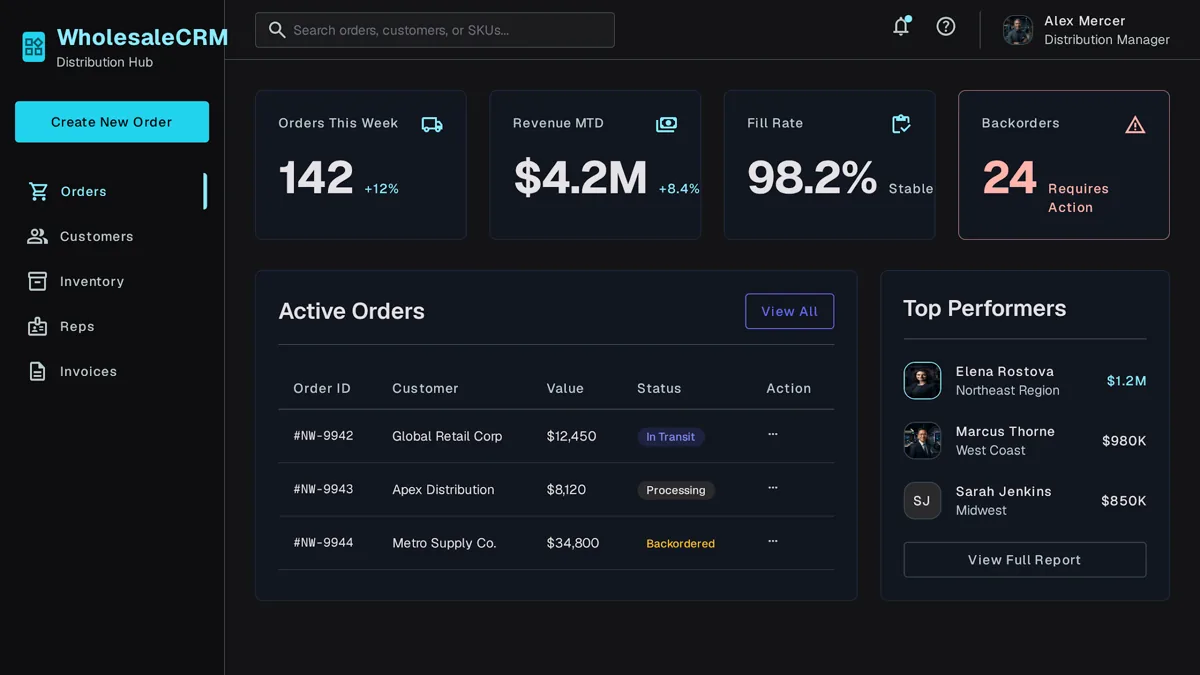Go to Customers in the sidebar
The height and width of the screenshot is (675, 1200).
click(x=111, y=236)
